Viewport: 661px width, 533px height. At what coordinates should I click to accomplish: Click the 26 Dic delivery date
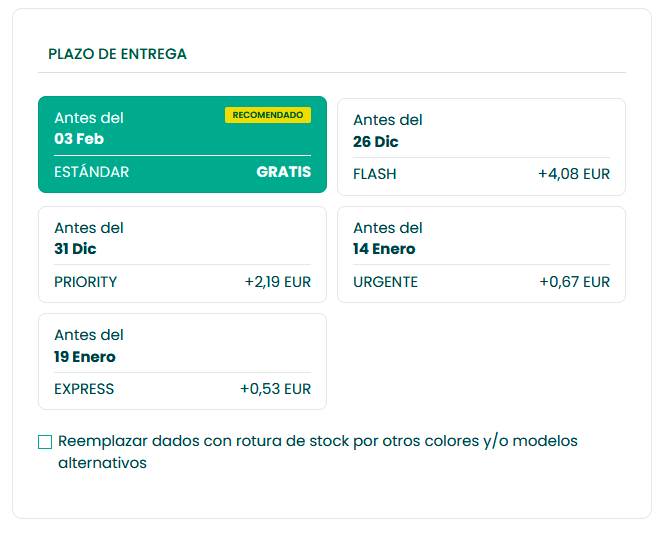point(376,142)
